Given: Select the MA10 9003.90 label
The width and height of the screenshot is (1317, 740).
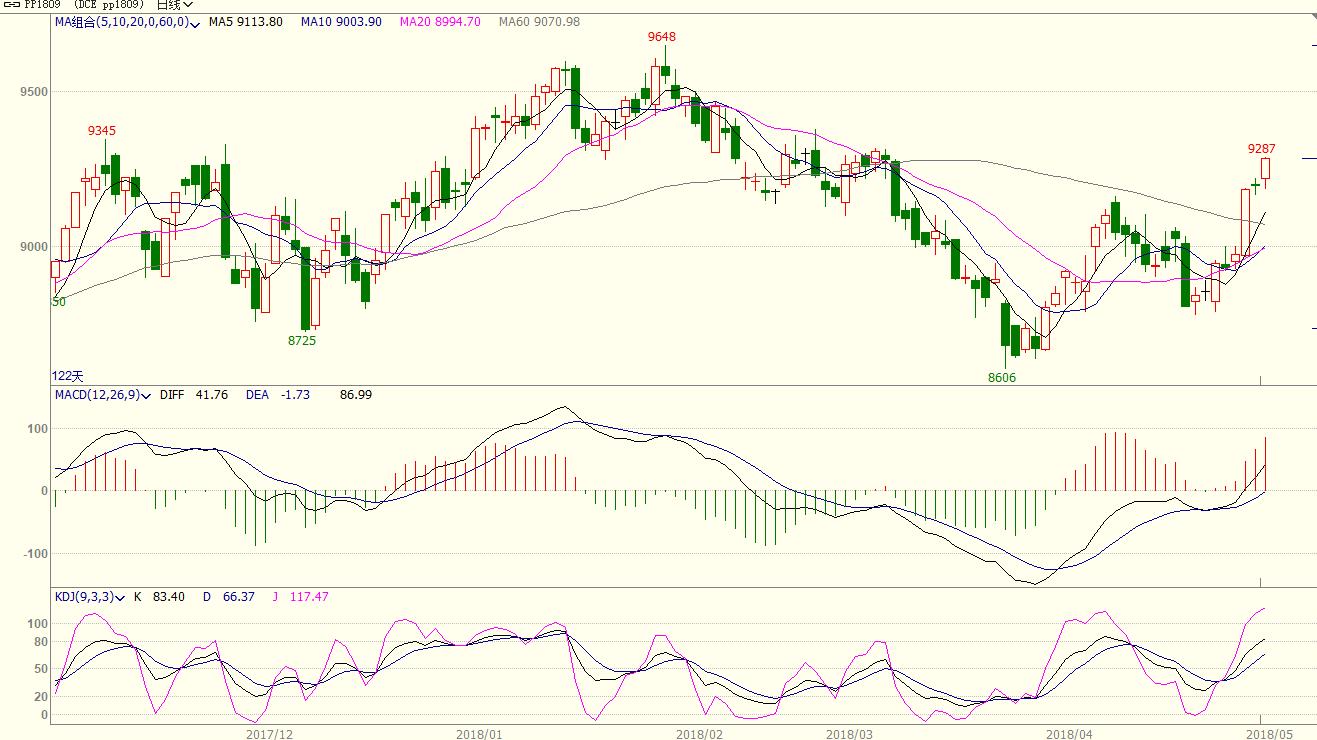Looking at the screenshot, I should coord(341,22).
